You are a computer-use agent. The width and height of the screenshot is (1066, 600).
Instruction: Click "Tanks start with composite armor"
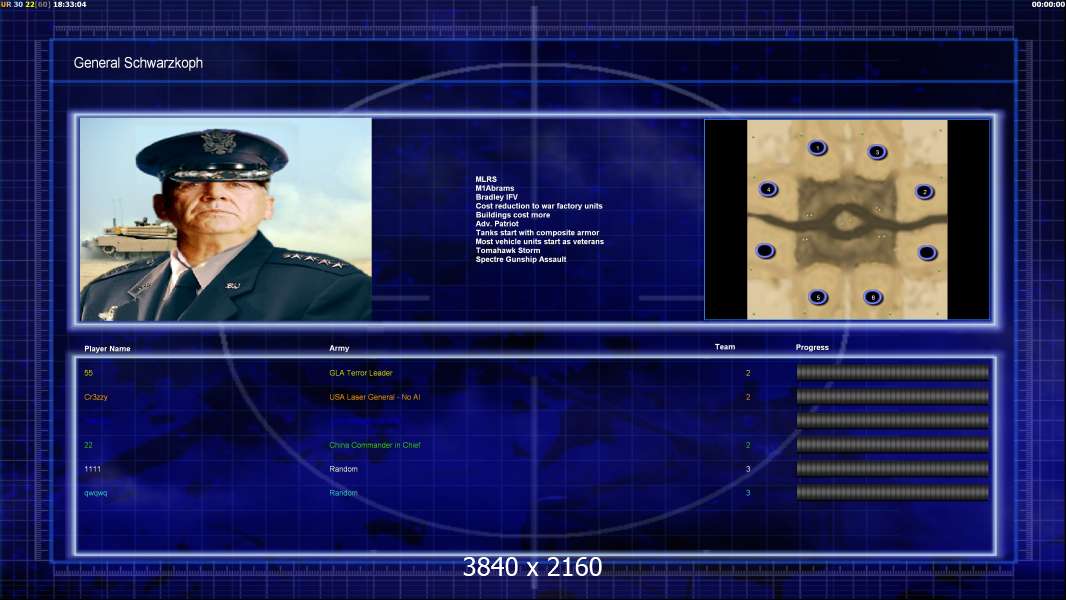coord(537,232)
